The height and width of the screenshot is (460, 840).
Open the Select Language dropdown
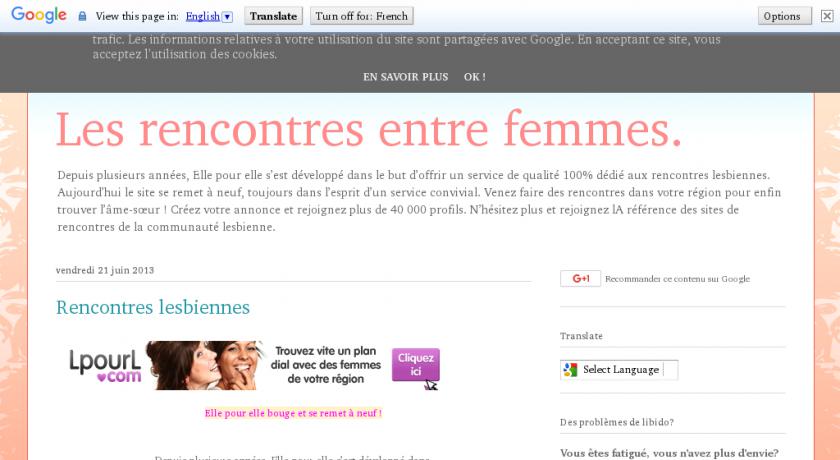point(619,369)
